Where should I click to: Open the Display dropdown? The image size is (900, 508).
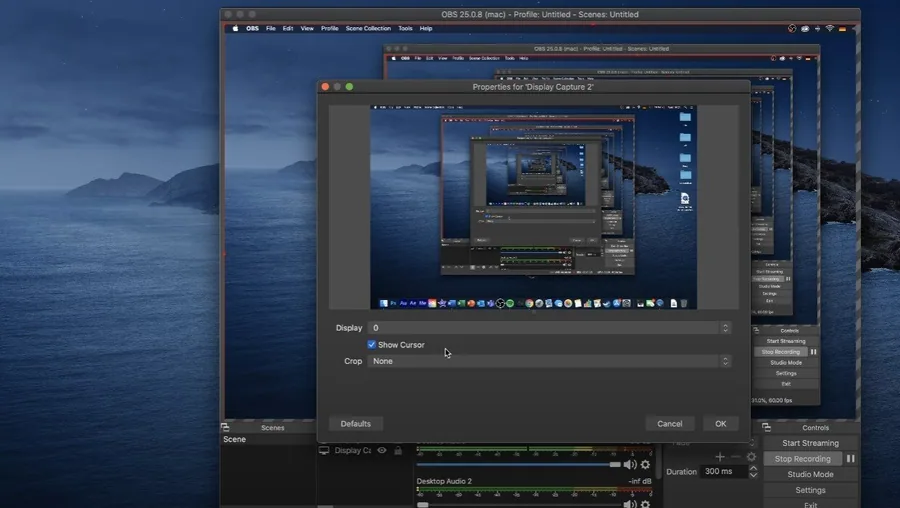coord(550,328)
